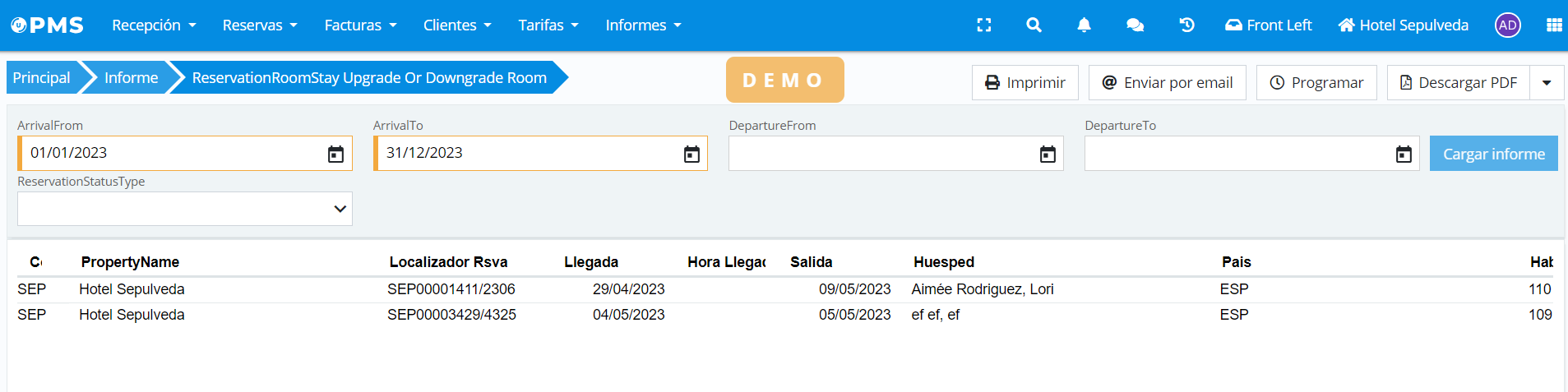Toggle fullscreen mode icon
This screenshot has height=392, width=1568.
983,25
